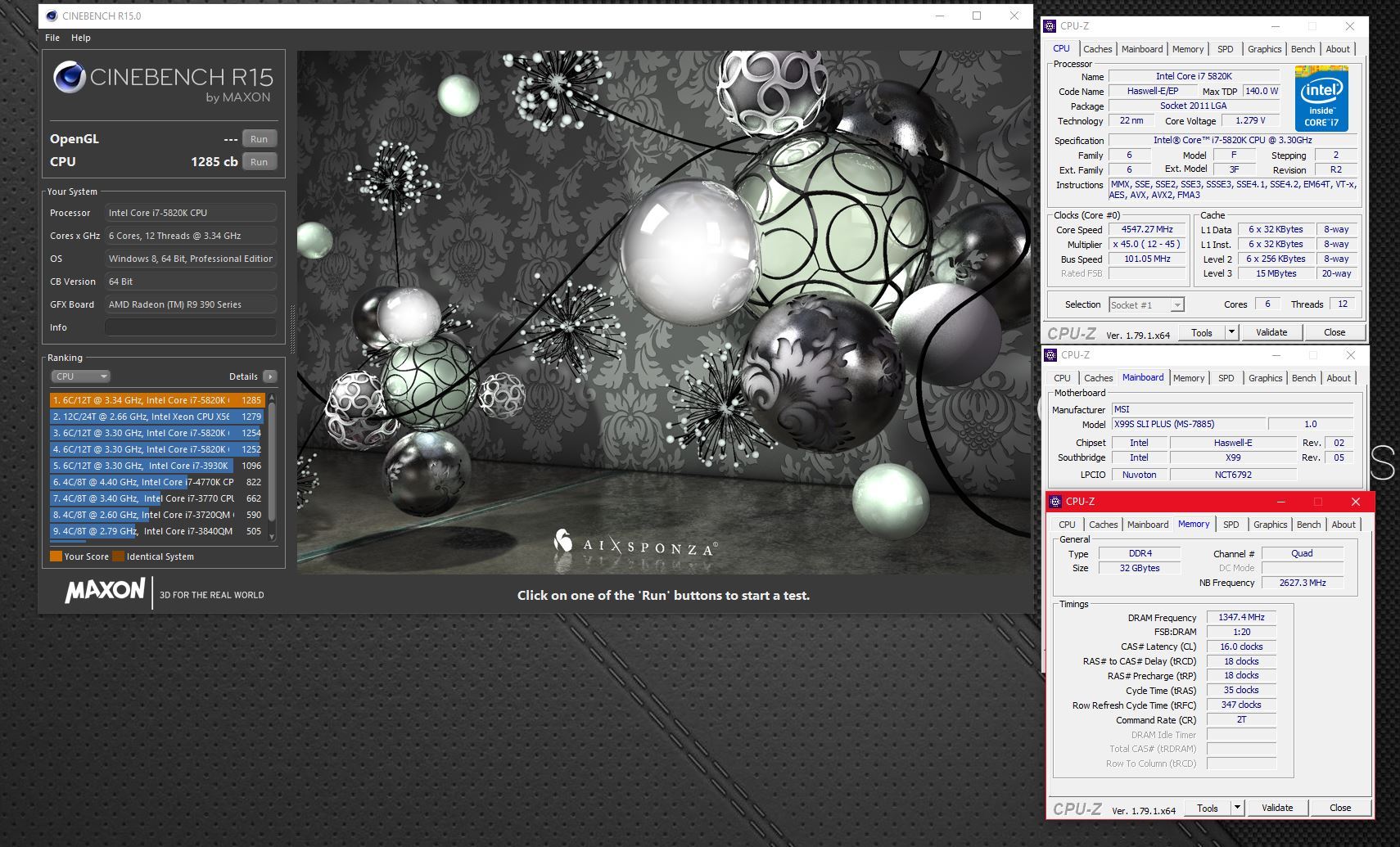The width and height of the screenshot is (1400, 847).
Task: Click the CPU-Z icon in the CPU window title bar
Action: click(1050, 26)
